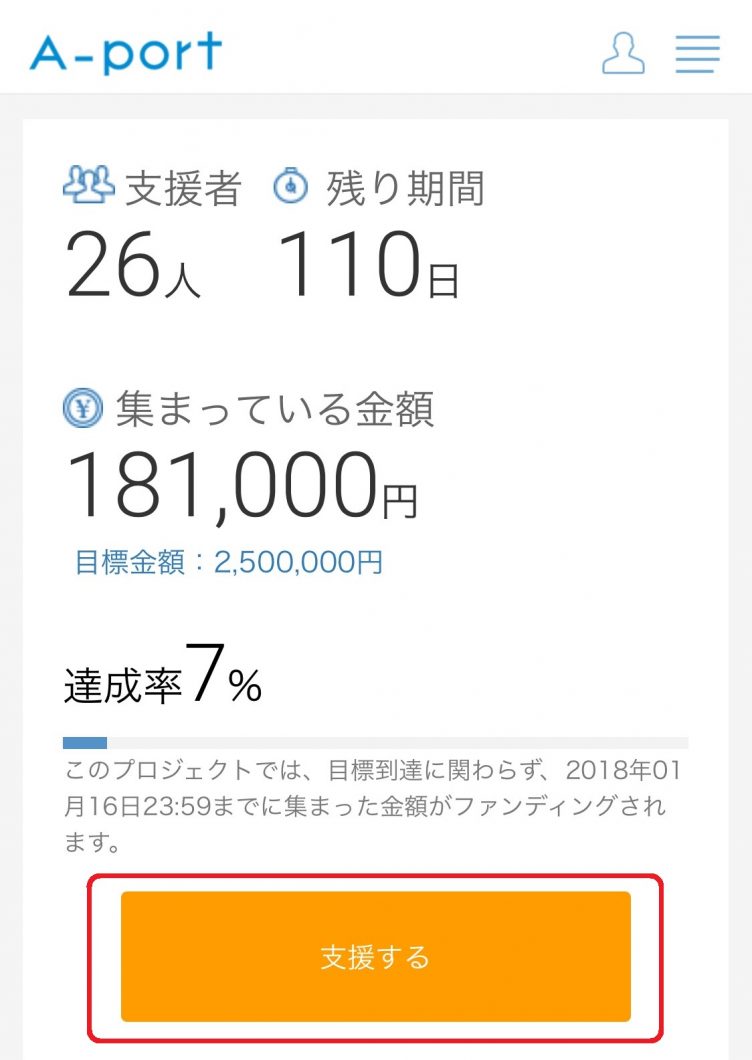Click the blue filled part of progress bar

click(85, 743)
